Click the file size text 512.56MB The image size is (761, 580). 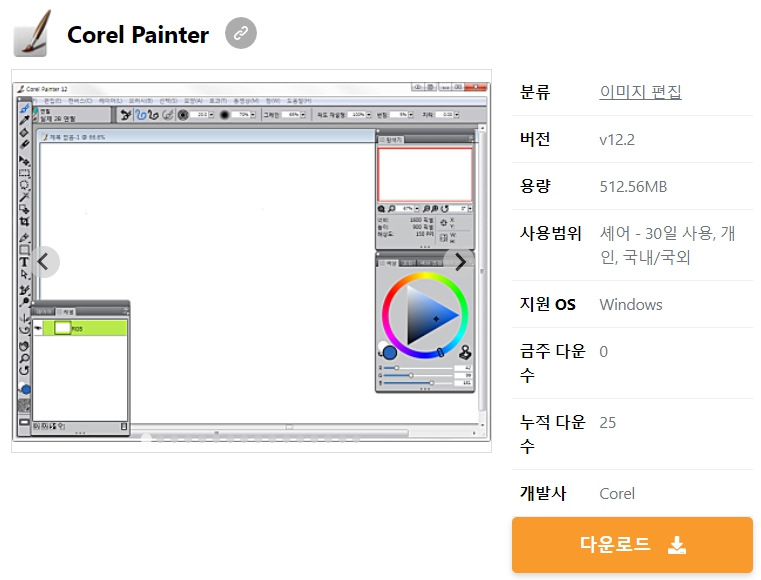[633, 186]
